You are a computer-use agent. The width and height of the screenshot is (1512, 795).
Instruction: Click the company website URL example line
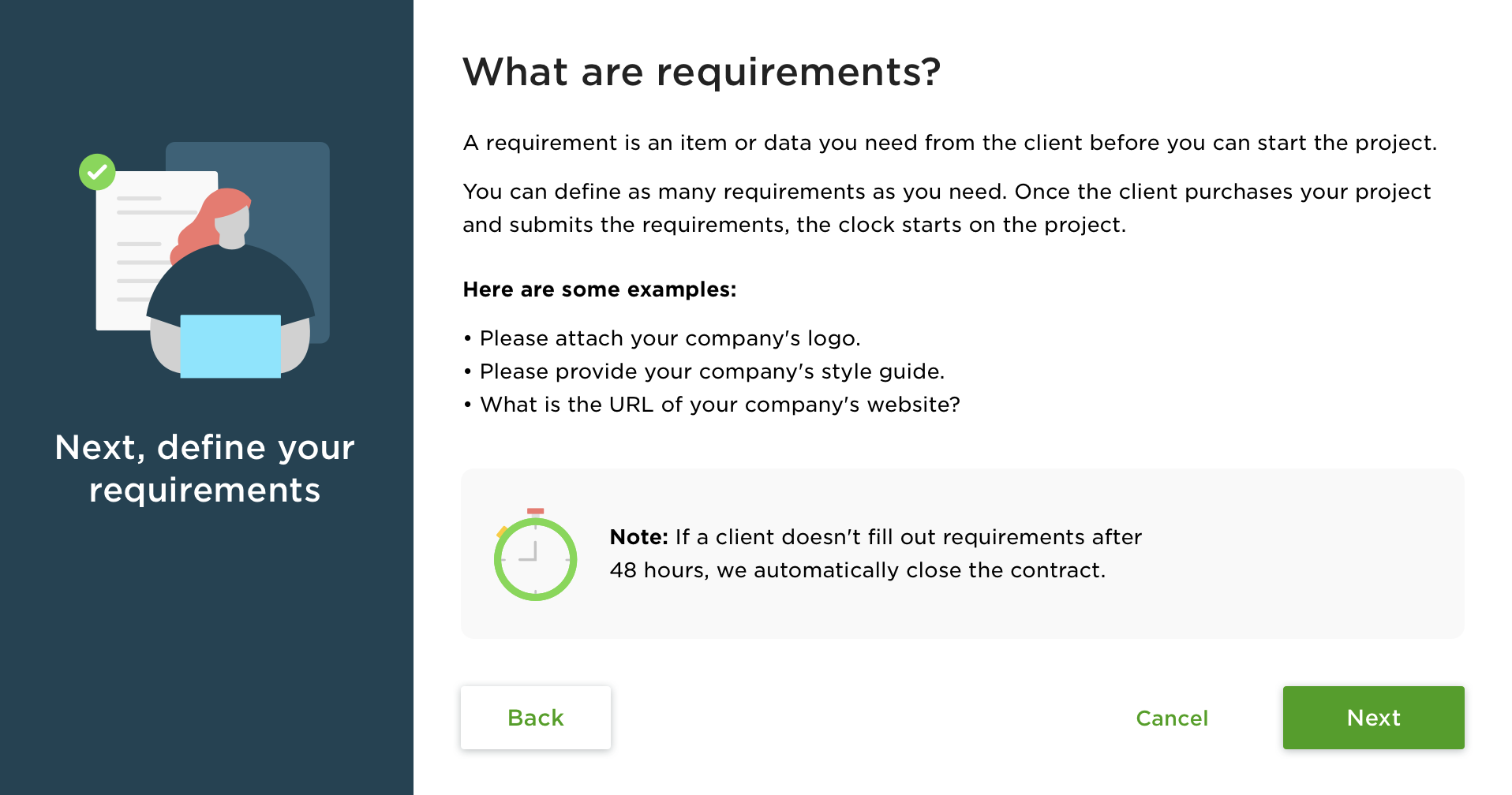coord(719,405)
